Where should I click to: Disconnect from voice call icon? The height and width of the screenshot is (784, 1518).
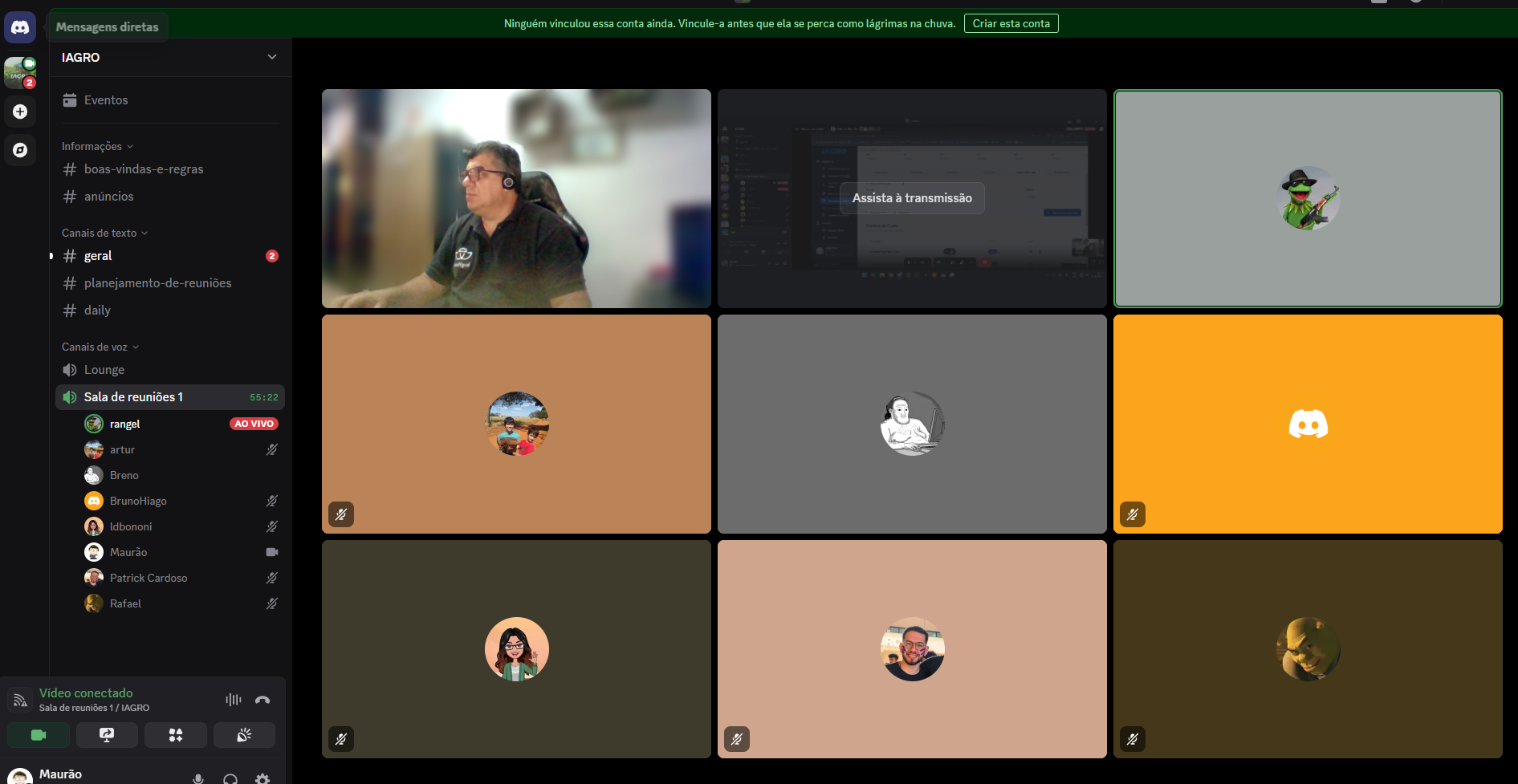(262, 700)
